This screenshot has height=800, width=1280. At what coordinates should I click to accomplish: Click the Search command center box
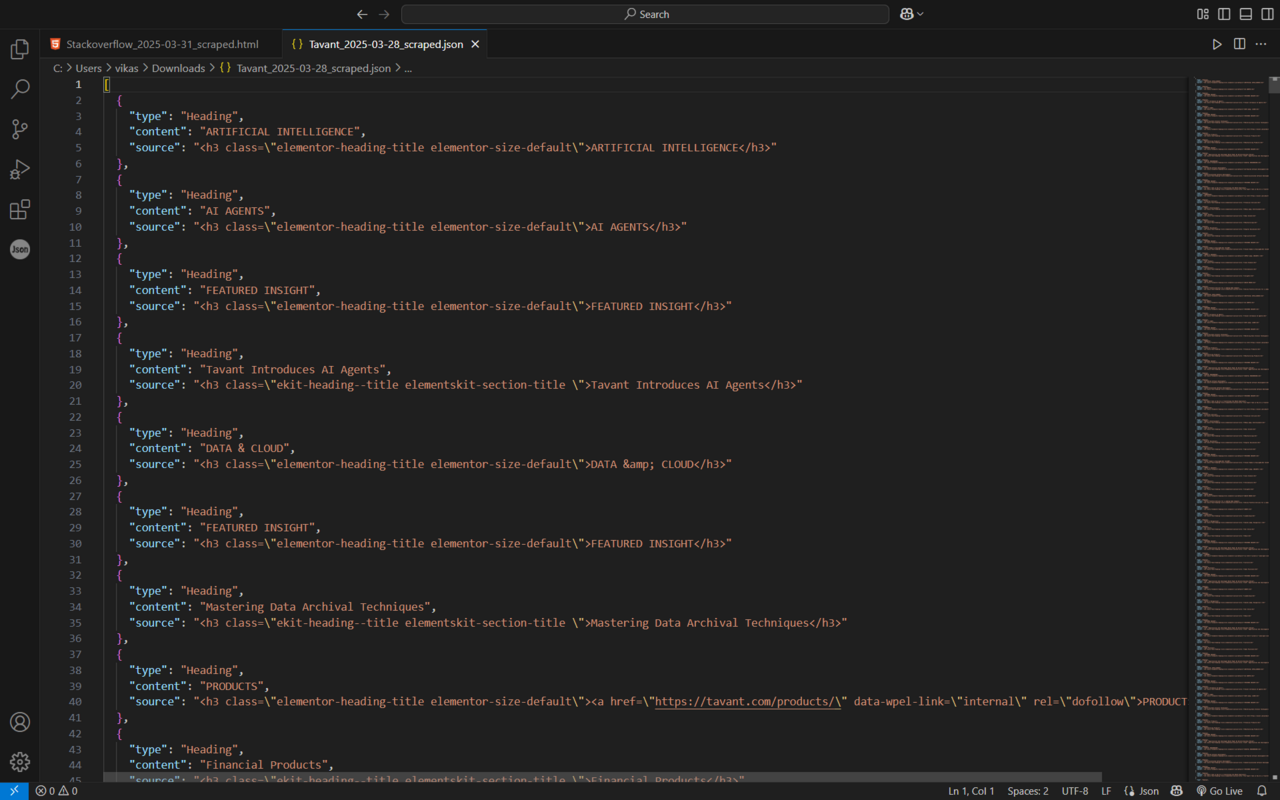tap(645, 14)
